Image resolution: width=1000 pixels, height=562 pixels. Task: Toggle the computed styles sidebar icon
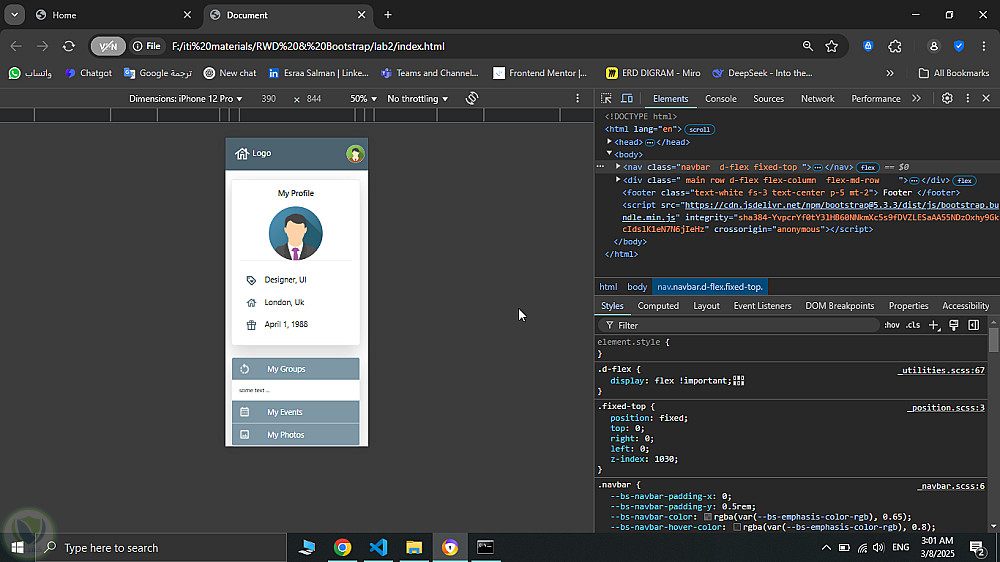click(973, 325)
